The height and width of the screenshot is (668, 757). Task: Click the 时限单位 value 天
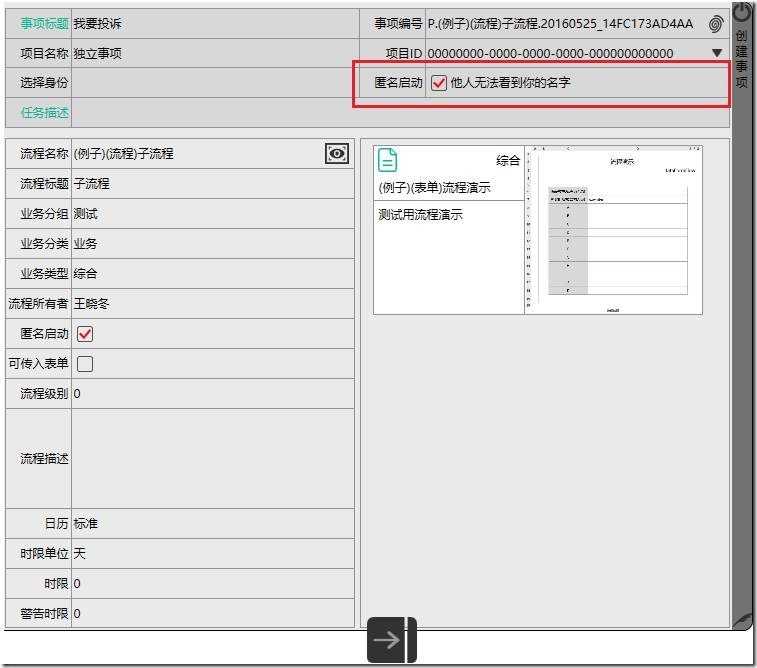point(80,554)
